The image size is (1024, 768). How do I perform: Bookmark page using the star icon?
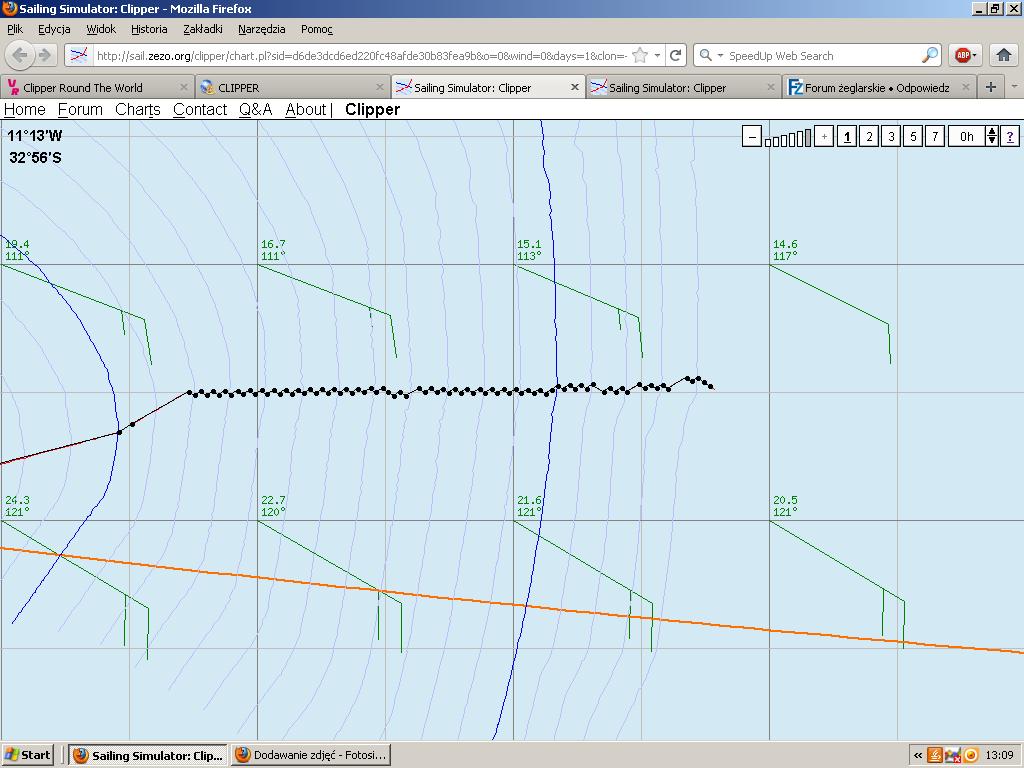pyautogui.click(x=640, y=56)
